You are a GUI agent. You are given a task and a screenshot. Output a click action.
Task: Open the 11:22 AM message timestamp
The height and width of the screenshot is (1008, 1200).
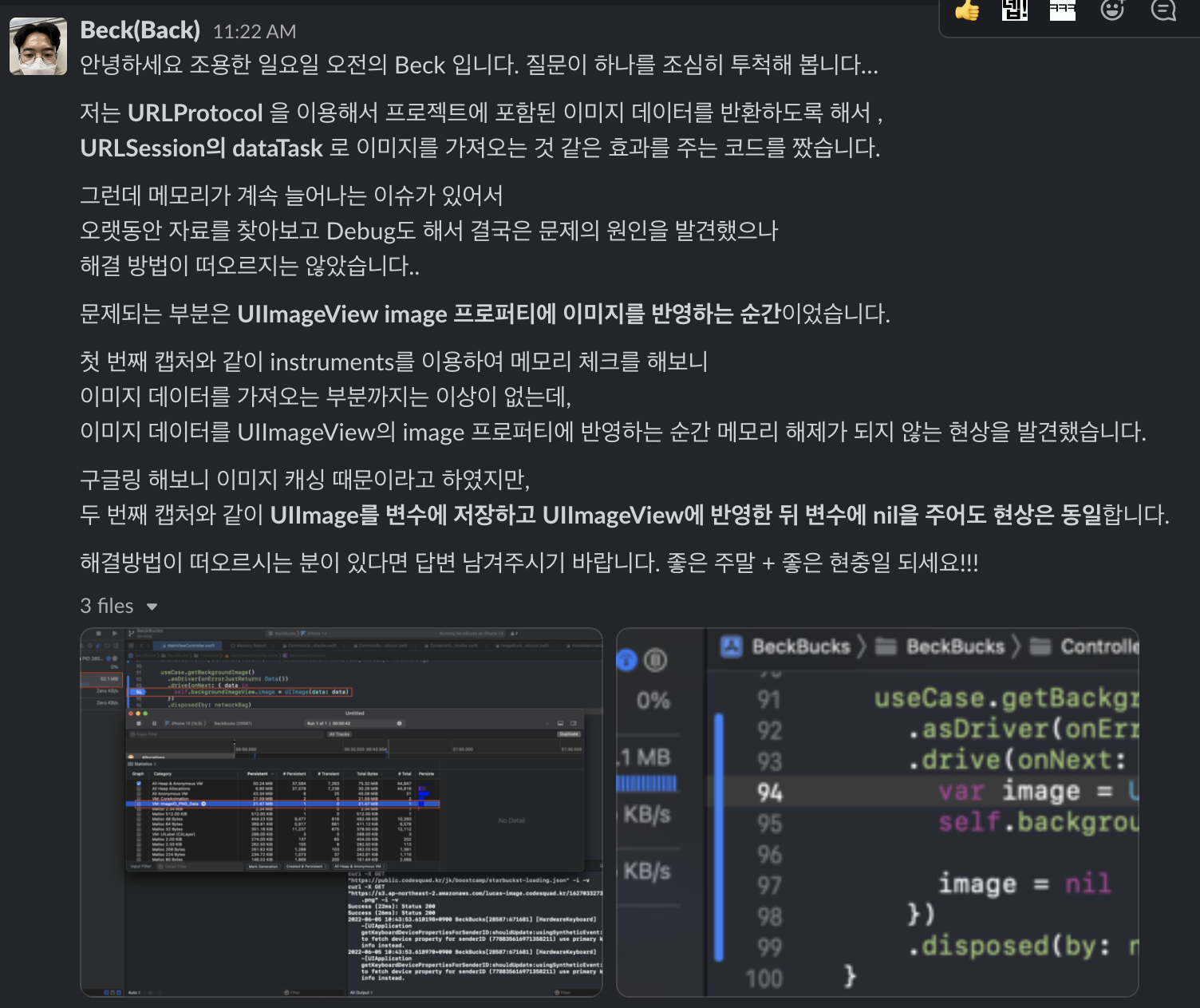point(255,32)
